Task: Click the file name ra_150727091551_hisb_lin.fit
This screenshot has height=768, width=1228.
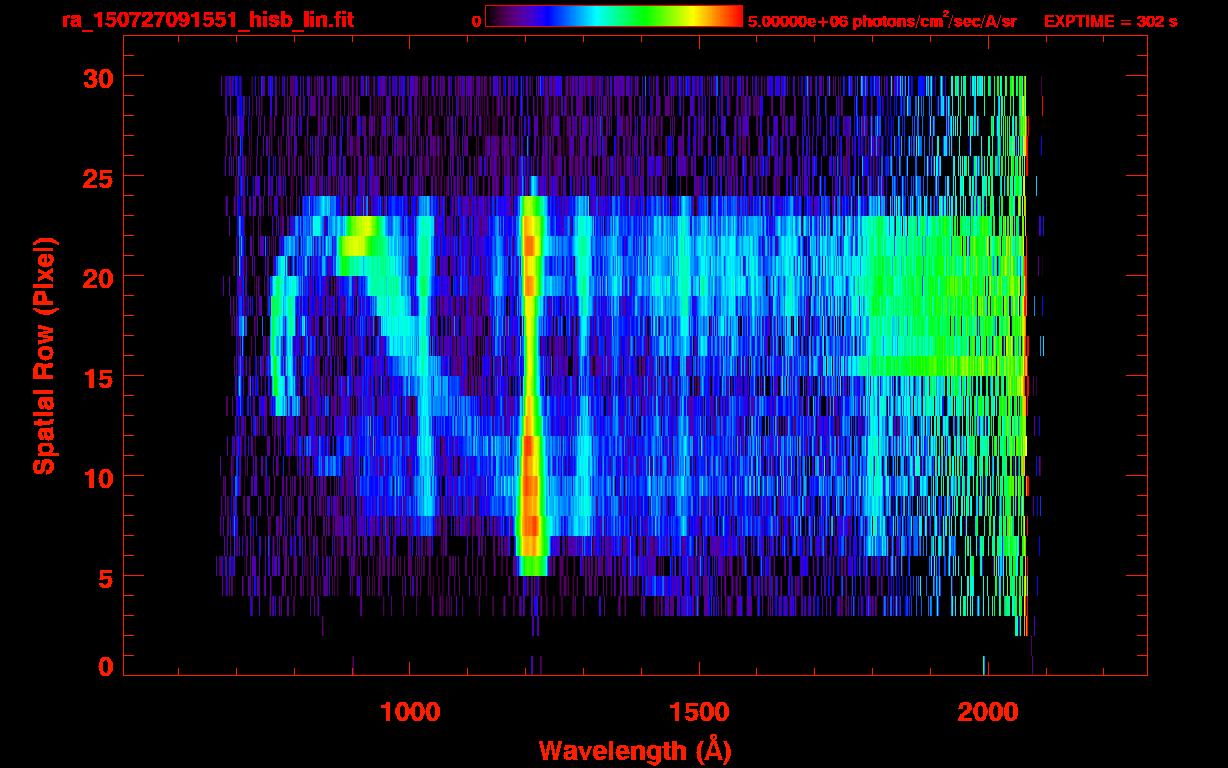Action: pos(207,20)
